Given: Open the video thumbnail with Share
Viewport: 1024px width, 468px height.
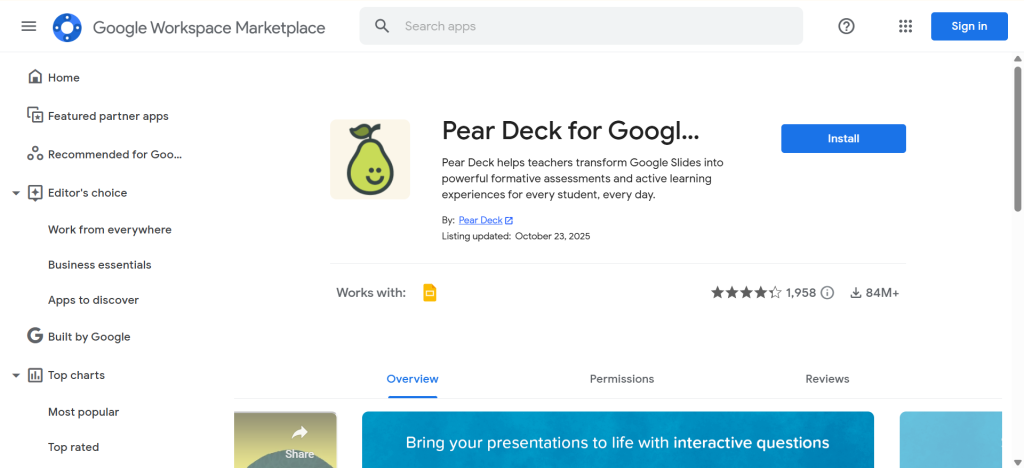Looking at the screenshot, I should click(x=285, y=439).
